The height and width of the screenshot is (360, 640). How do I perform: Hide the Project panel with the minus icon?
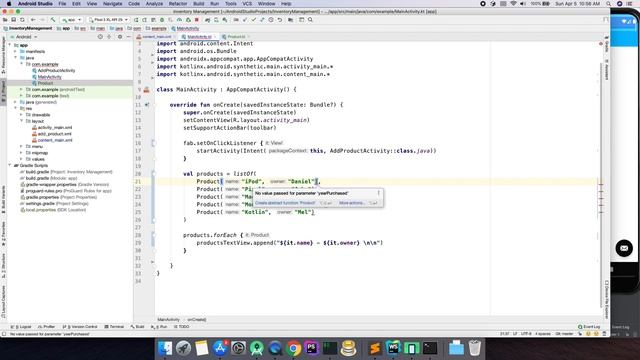129,37
